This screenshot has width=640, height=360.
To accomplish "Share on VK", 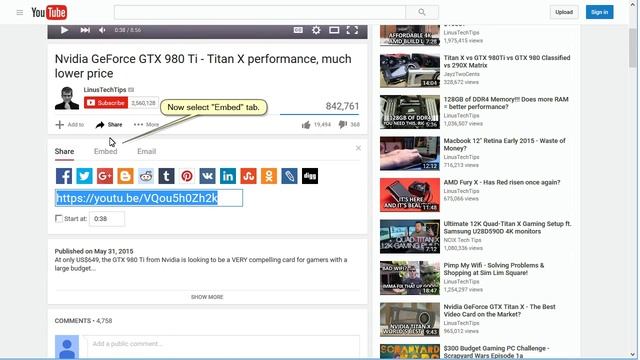I will click(x=207, y=176).
